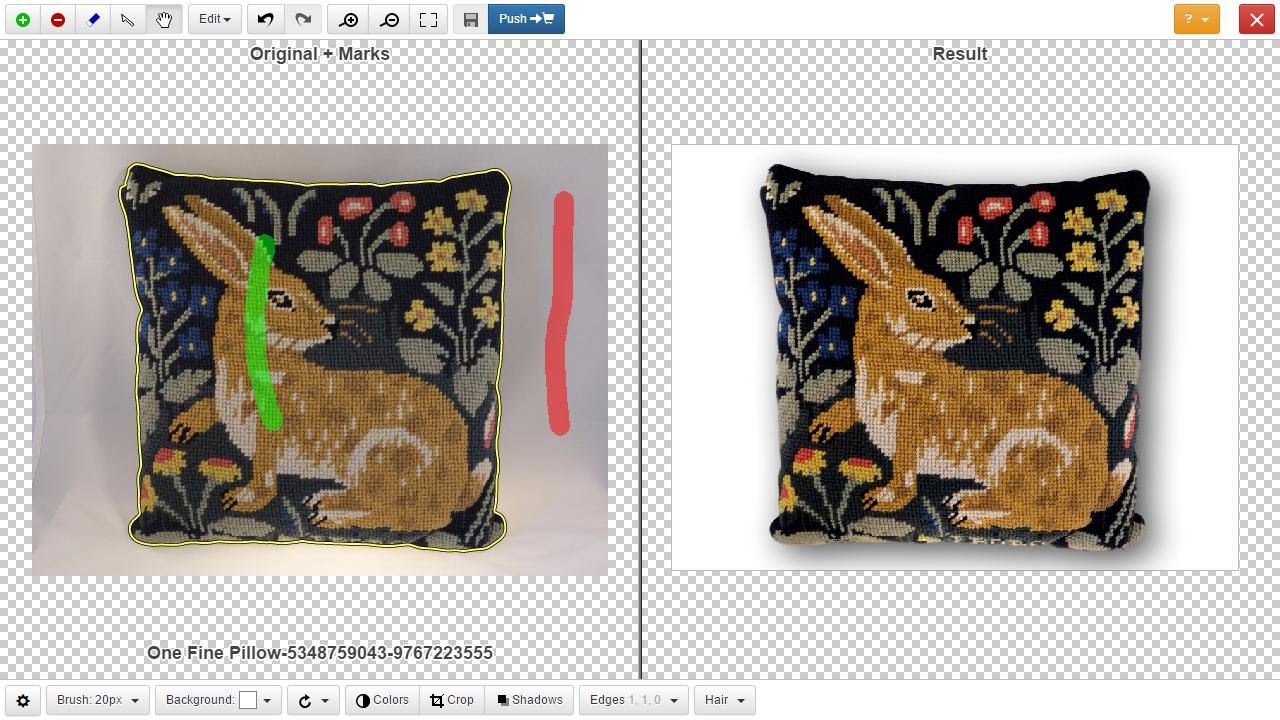Viewport: 1280px width, 720px height.
Task: Click the result pillow preview
Action: coord(955,358)
